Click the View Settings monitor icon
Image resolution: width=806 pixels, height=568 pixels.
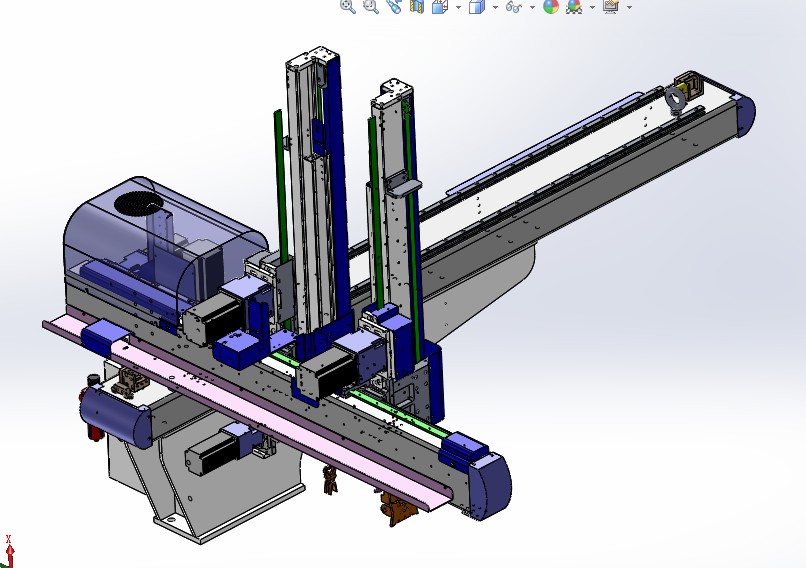(x=611, y=7)
